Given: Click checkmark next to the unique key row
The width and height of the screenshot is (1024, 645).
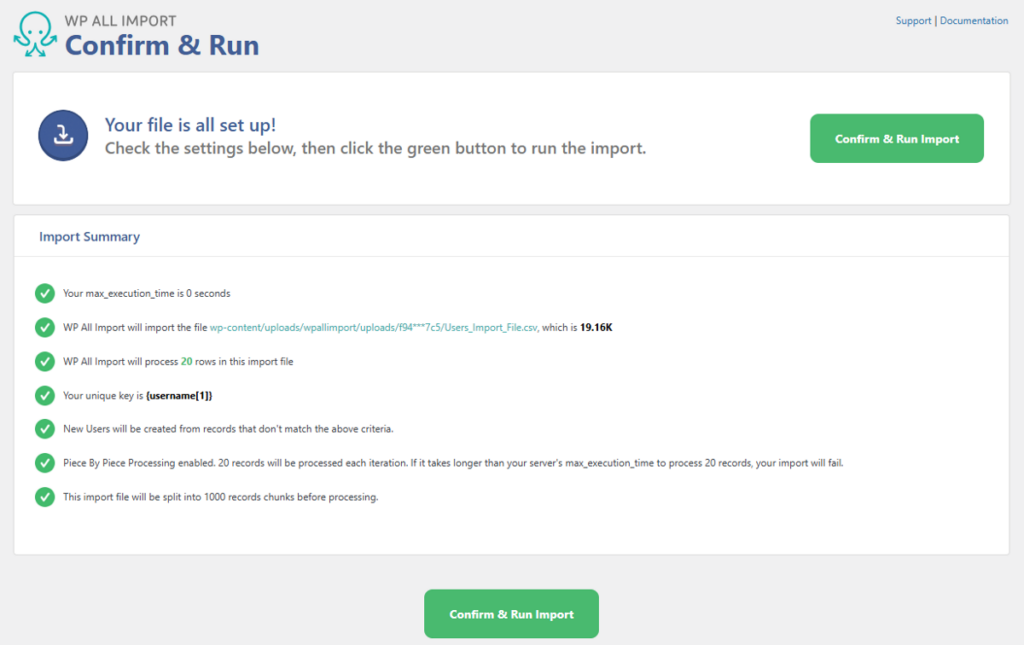Looking at the screenshot, I should [x=44, y=395].
